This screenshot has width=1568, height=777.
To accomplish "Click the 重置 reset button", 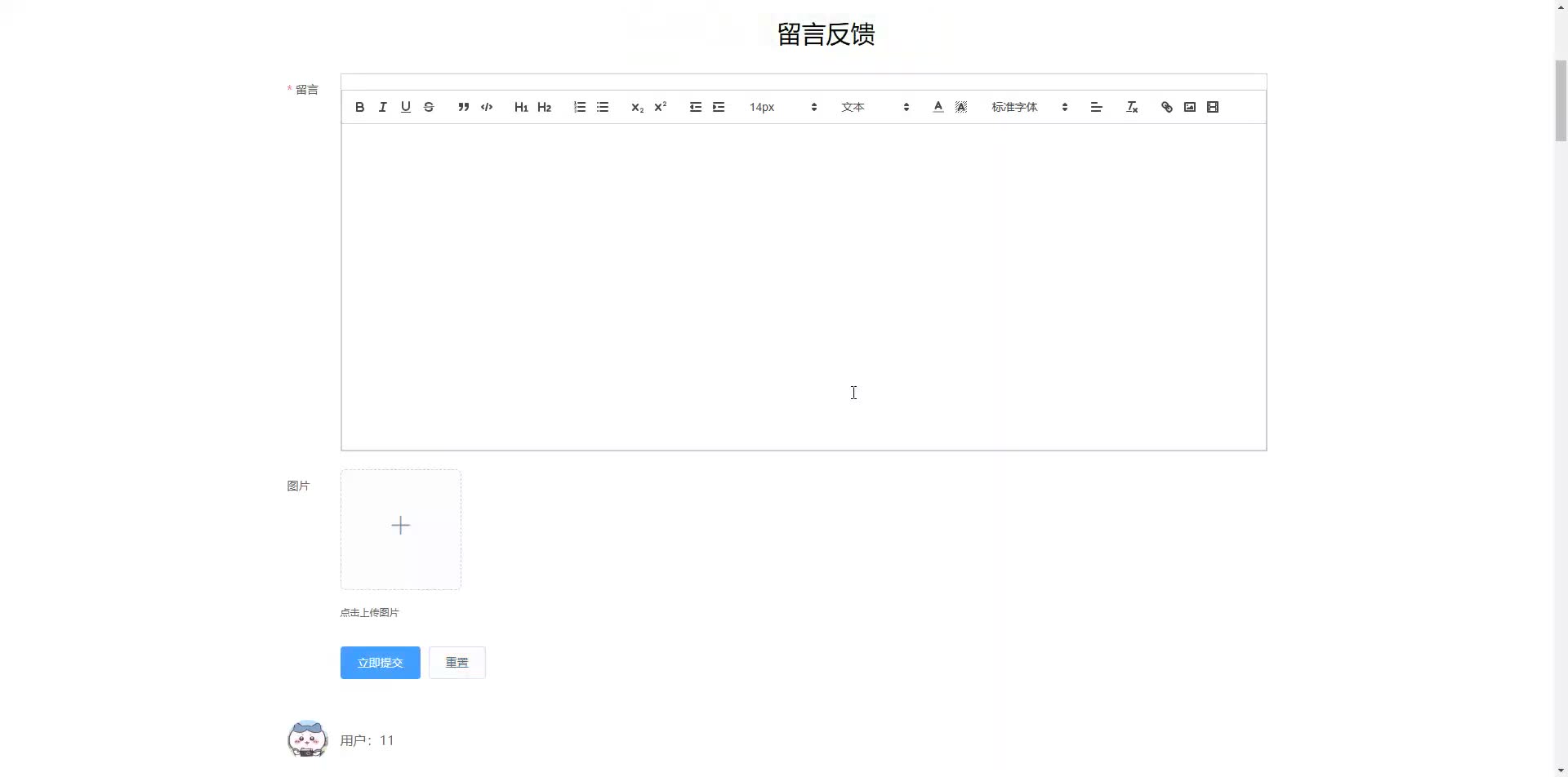I will (x=457, y=662).
